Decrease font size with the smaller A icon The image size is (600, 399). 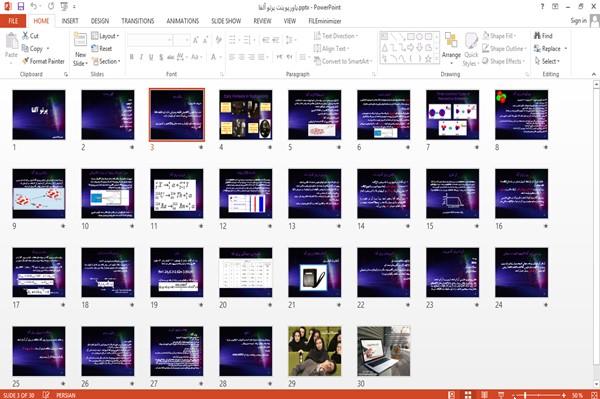point(205,40)
